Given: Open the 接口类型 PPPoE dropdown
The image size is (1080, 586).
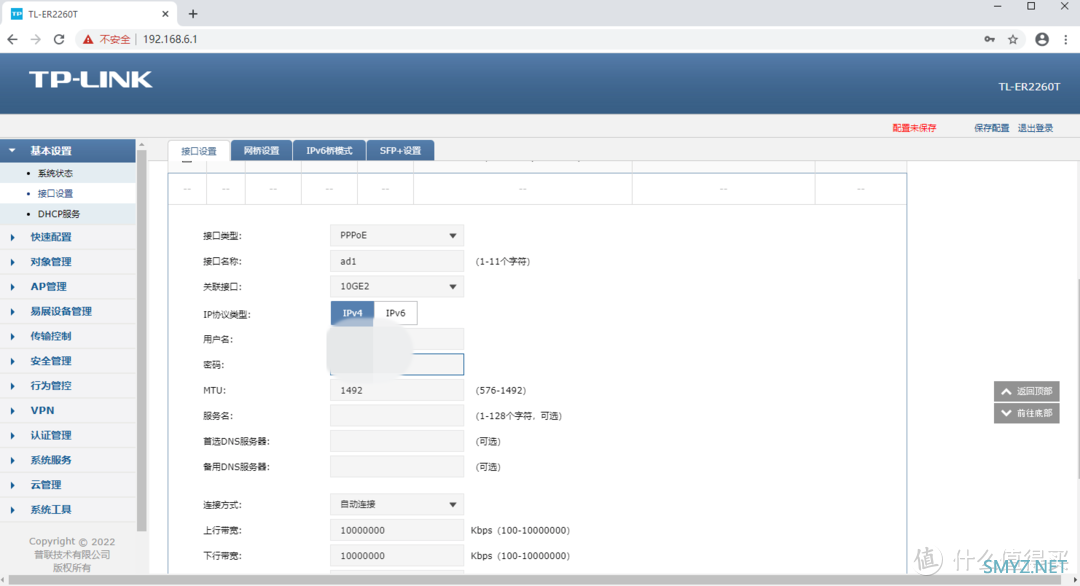Looking at the screenshot, I should pos(397,236).
